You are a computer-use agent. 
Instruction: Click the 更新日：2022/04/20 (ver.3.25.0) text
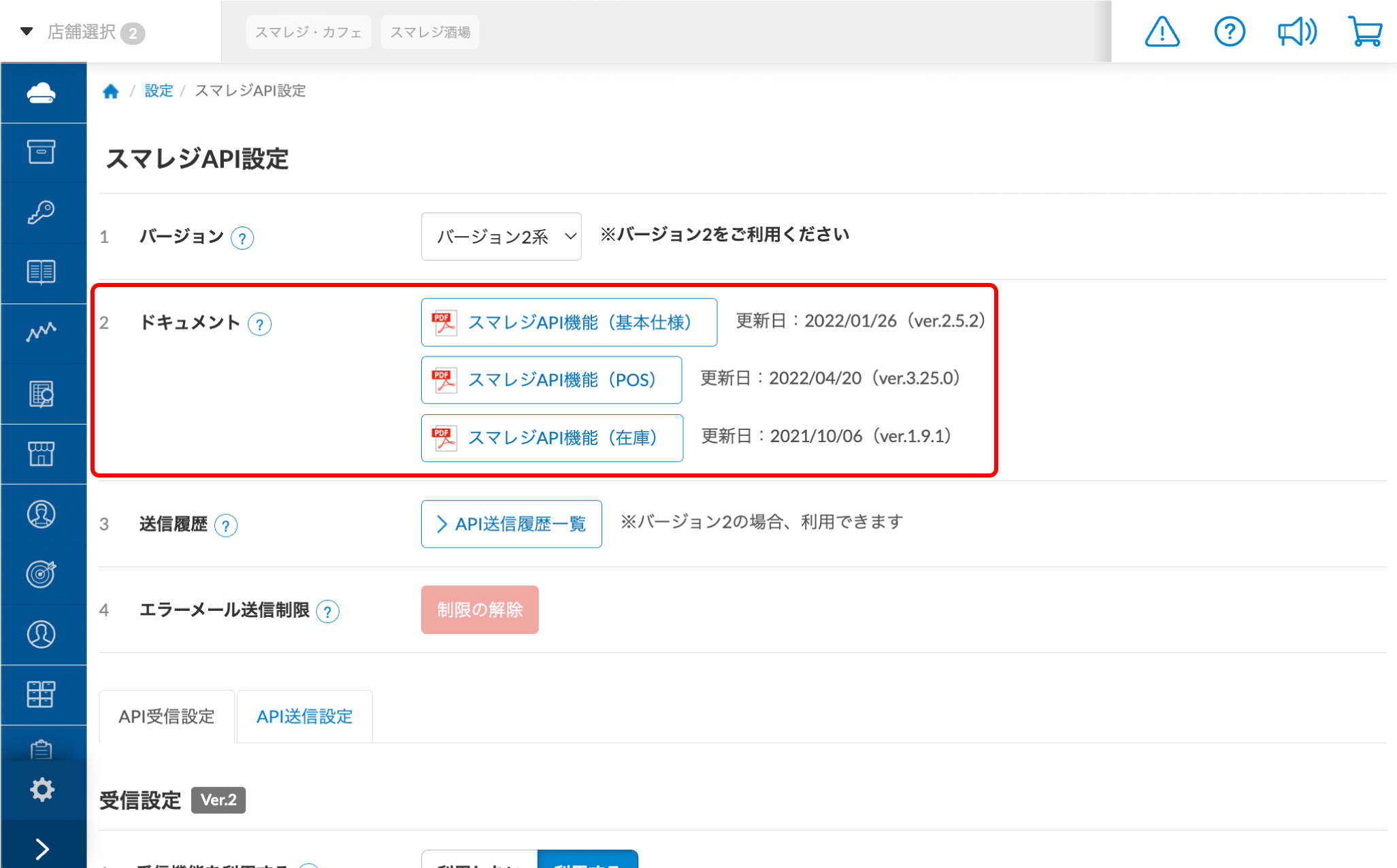[x=830, y=378]
